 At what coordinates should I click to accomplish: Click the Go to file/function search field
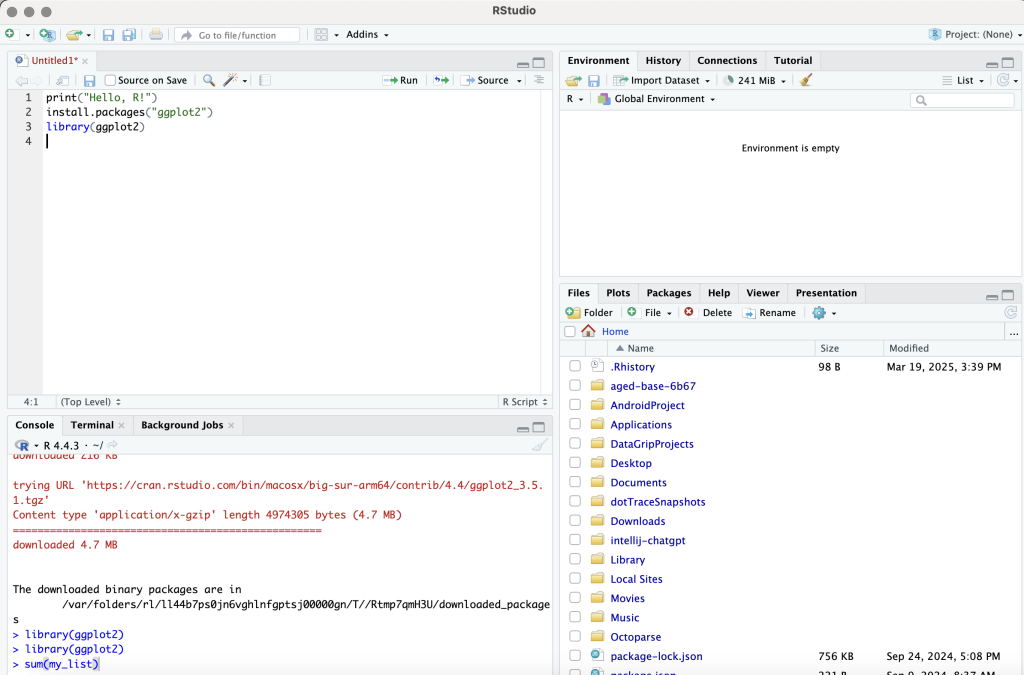click(x=238, y=35)
